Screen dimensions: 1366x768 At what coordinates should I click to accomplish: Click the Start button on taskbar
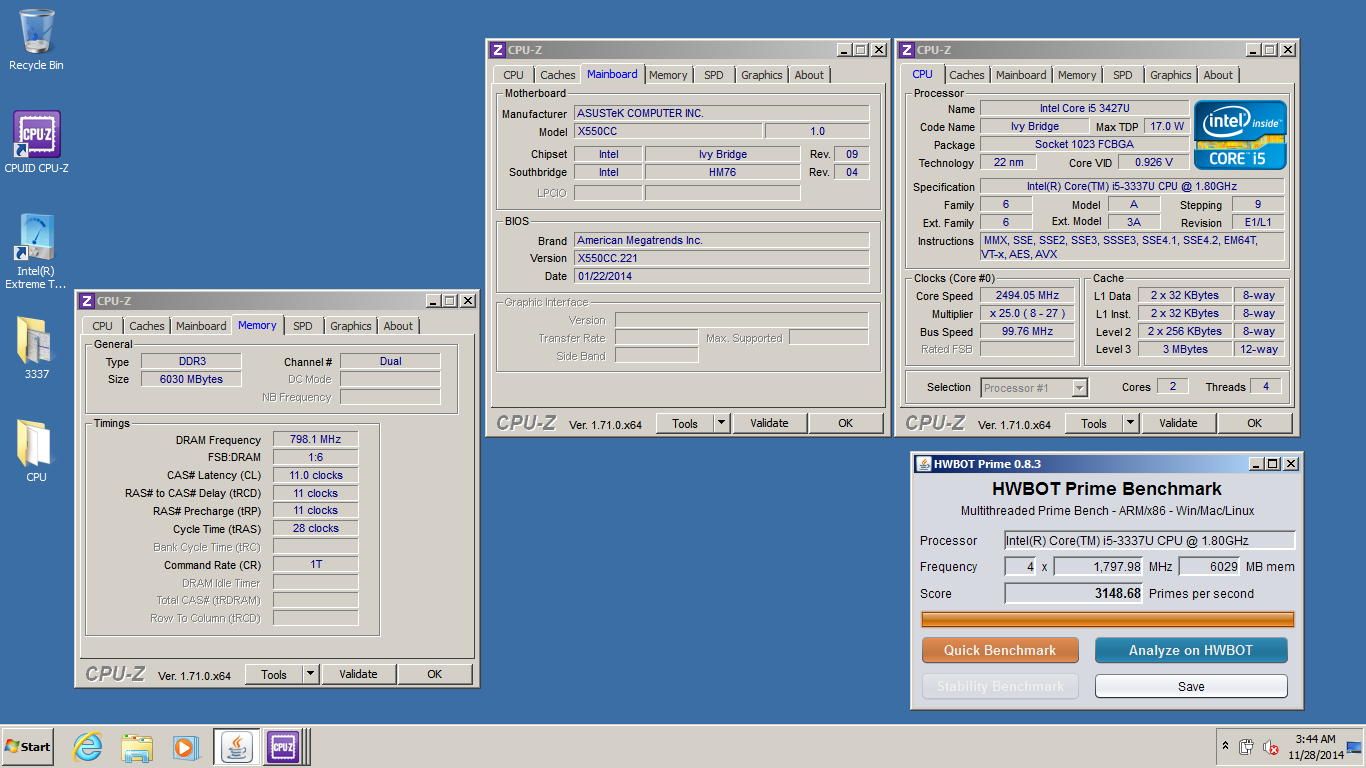point(27,746)
